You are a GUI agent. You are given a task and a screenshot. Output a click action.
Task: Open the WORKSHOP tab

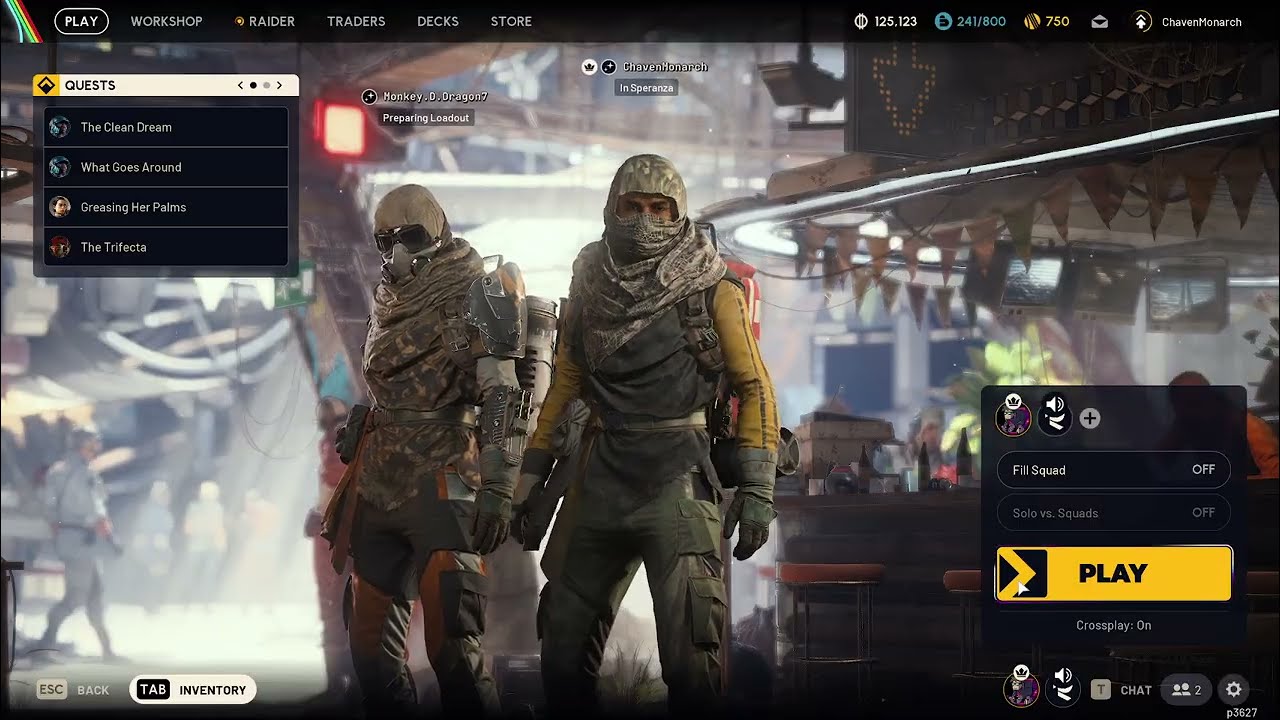click(166, 21)
